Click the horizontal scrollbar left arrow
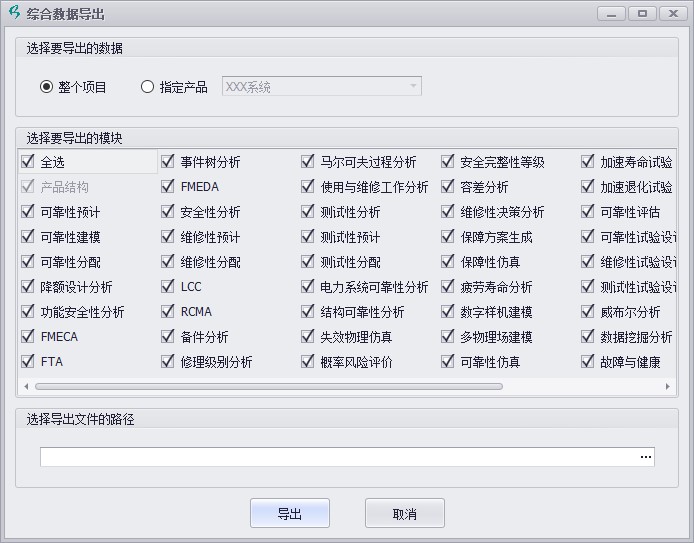The height and width of the screenshot is (543, 694). click(25, 386)
